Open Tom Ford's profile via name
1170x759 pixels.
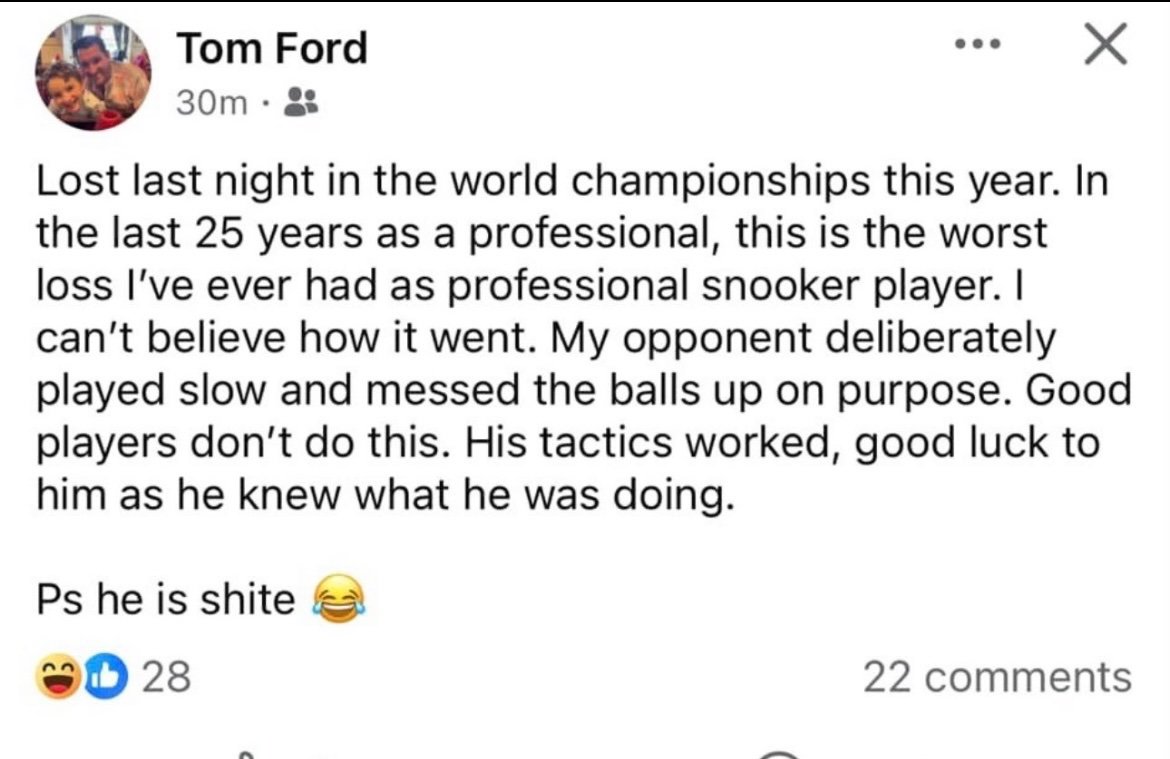click(272, 48)
